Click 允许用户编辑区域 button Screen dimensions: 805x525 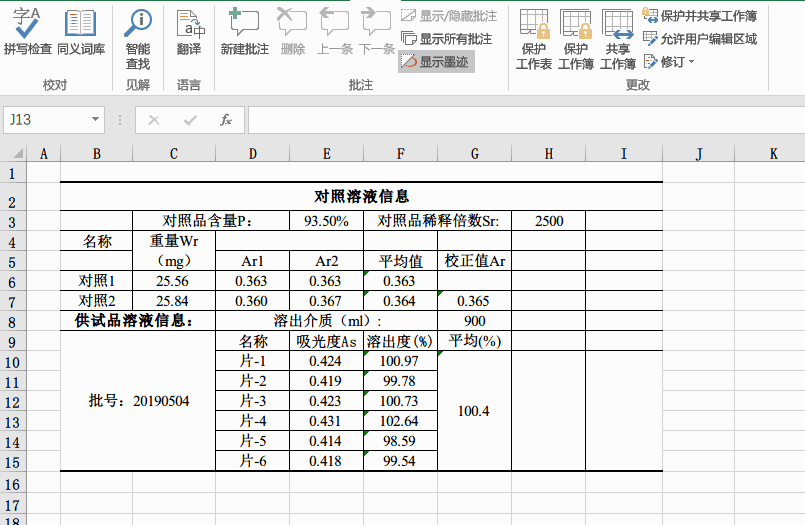pos(700,39)
